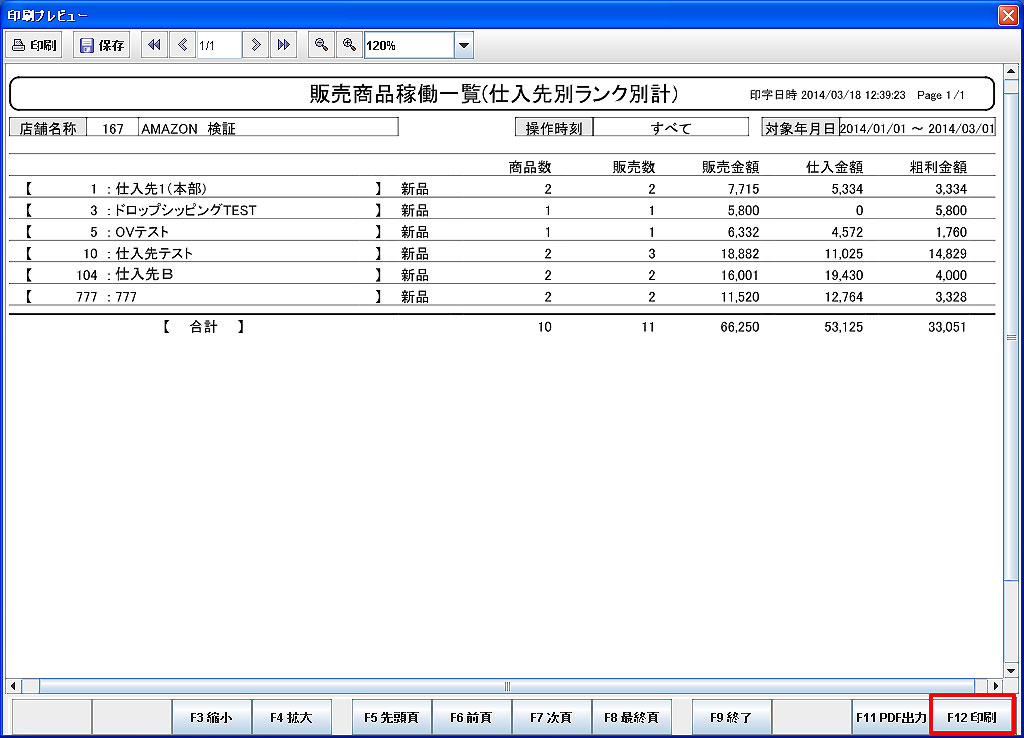1024x738 pixels.
Task: Jump to first page with double-left arrow
Action: pyautogui.click(x=154, y=45)
